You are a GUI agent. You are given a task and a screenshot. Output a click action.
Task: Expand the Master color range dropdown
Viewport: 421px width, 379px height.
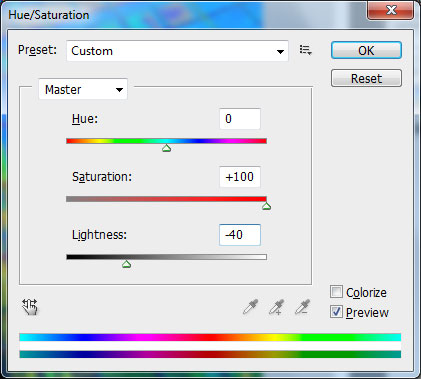click(x=83, y=89)
